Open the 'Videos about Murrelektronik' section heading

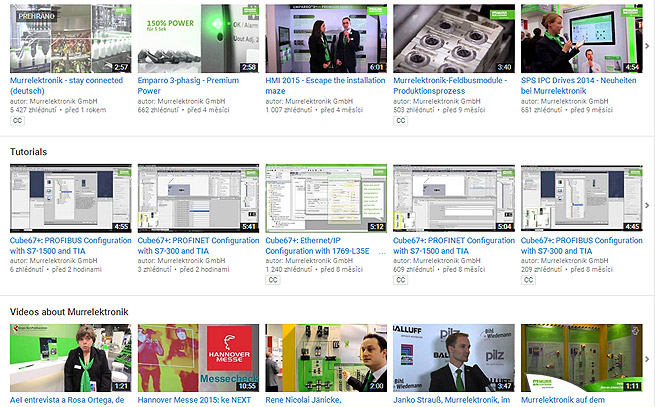click(x=69, y=312)
